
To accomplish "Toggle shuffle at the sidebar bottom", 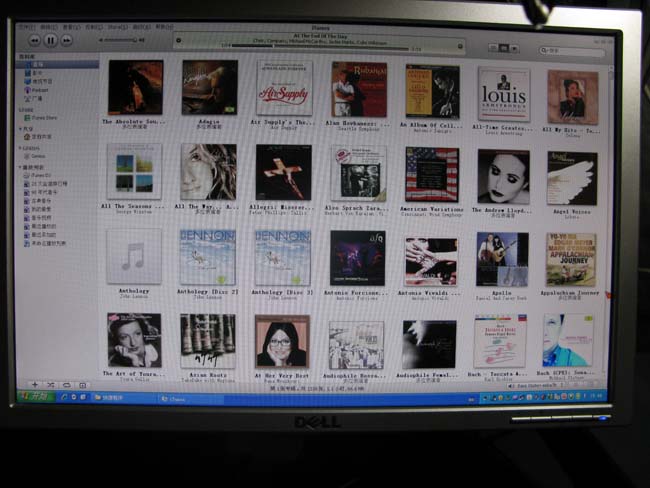I will click(x=51, y=386).
